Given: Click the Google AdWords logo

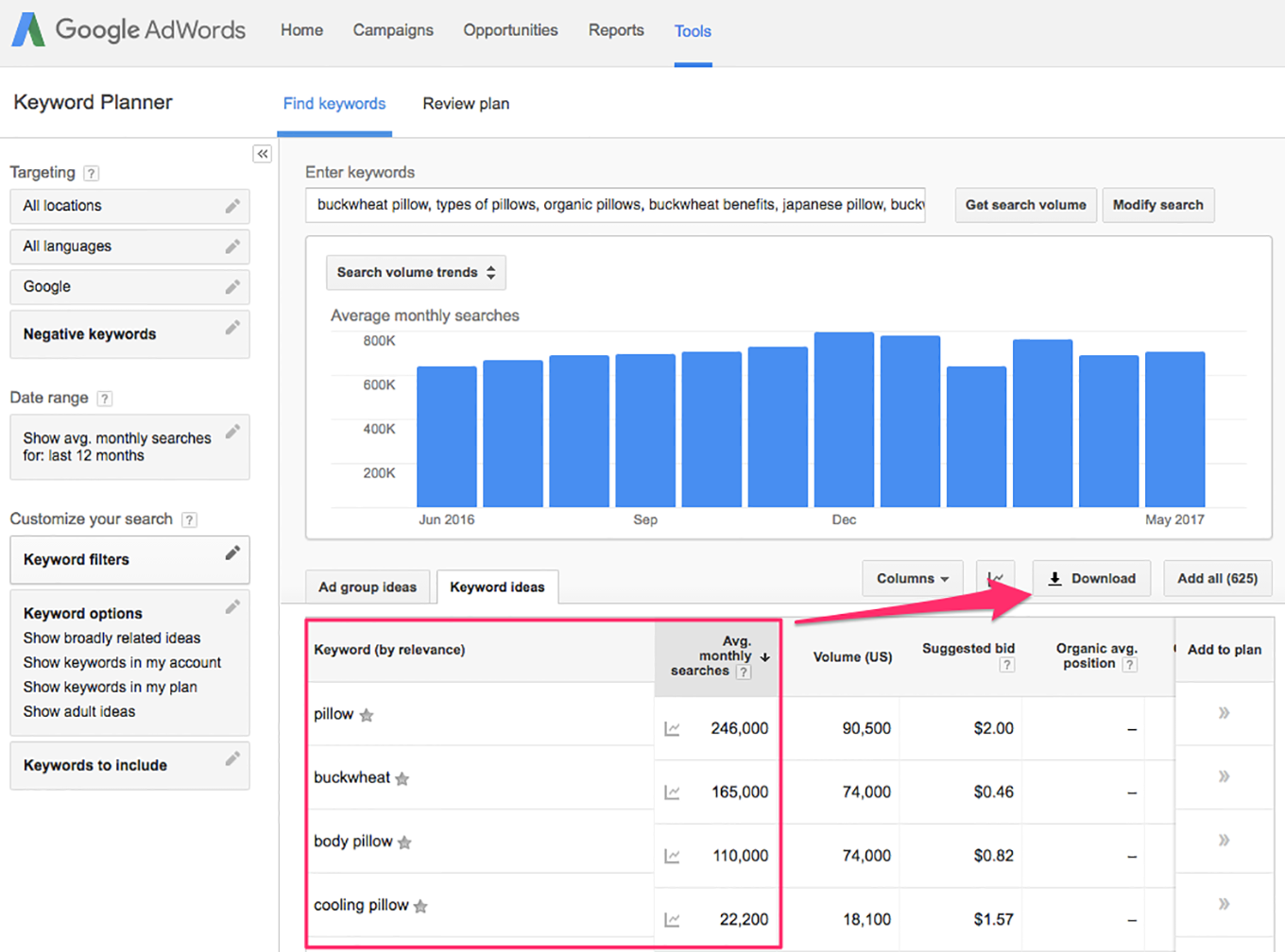Looking at the screenshot, I should point(128,30).
